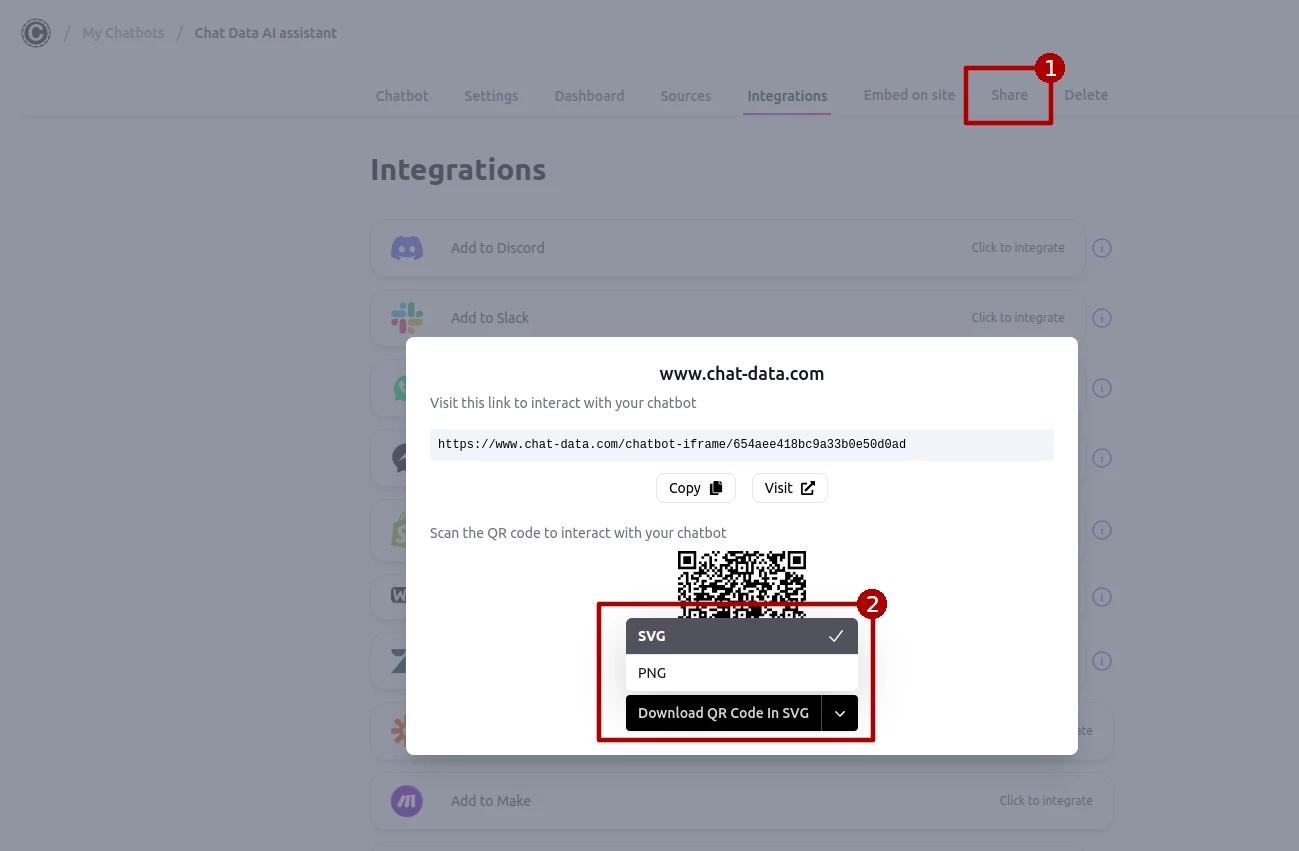Click the Visit button

coord(790,488)
